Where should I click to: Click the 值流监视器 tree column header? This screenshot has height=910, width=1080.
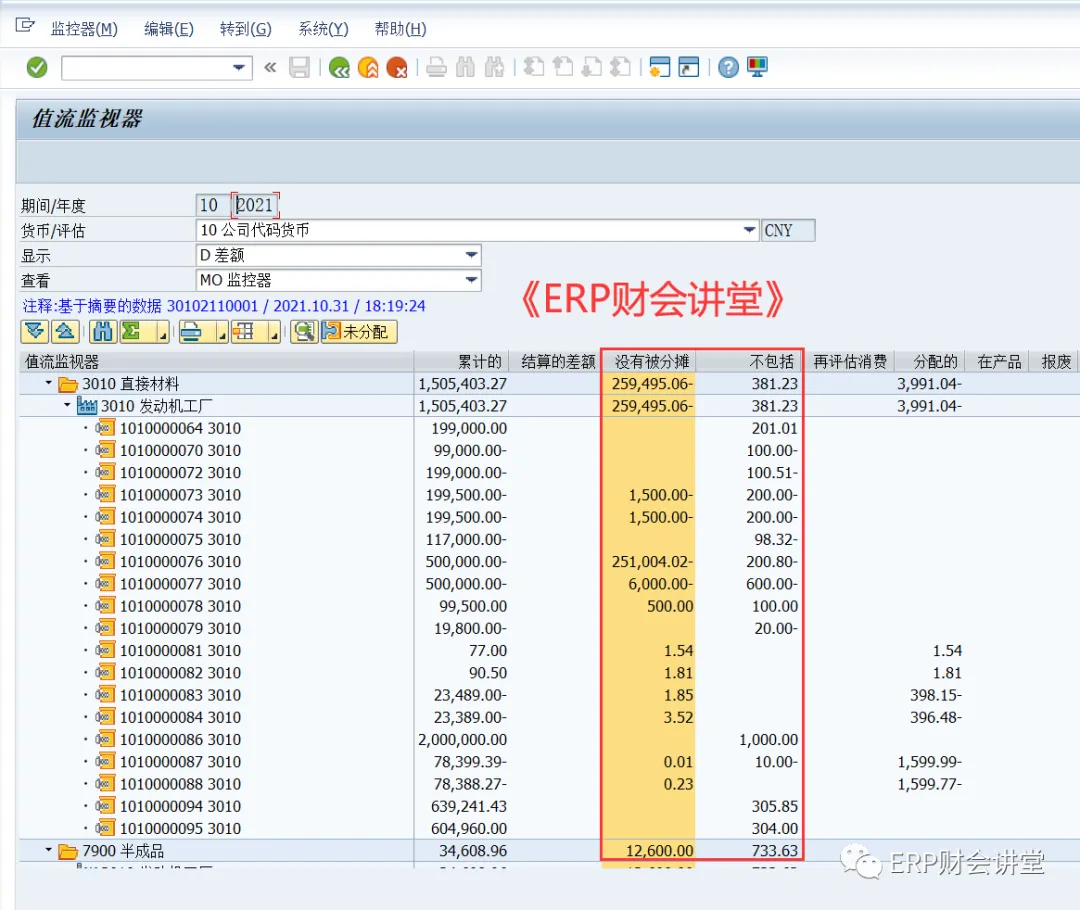(x=216, y=362)
